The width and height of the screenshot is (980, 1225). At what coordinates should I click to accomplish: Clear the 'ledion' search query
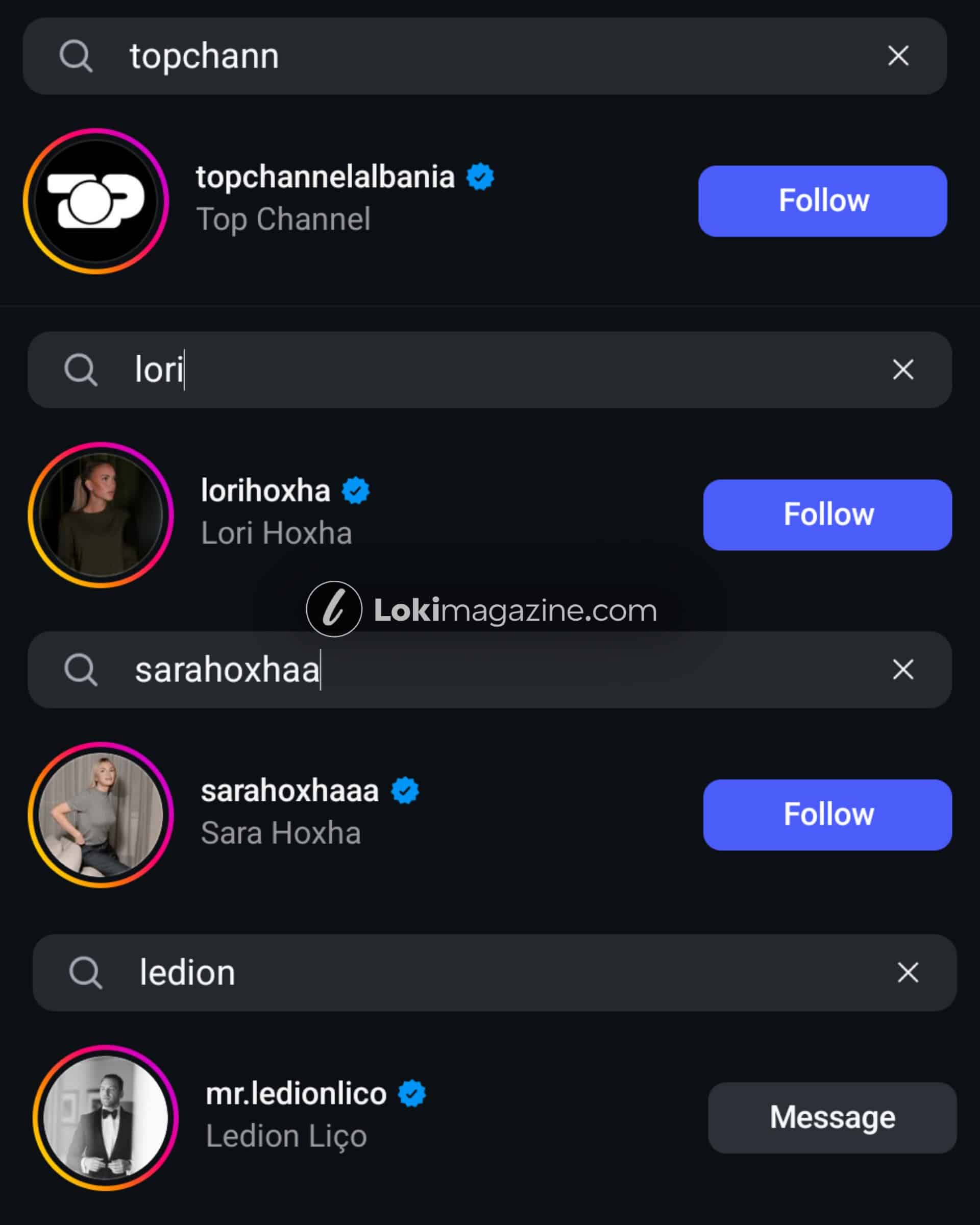pos(908,972)
